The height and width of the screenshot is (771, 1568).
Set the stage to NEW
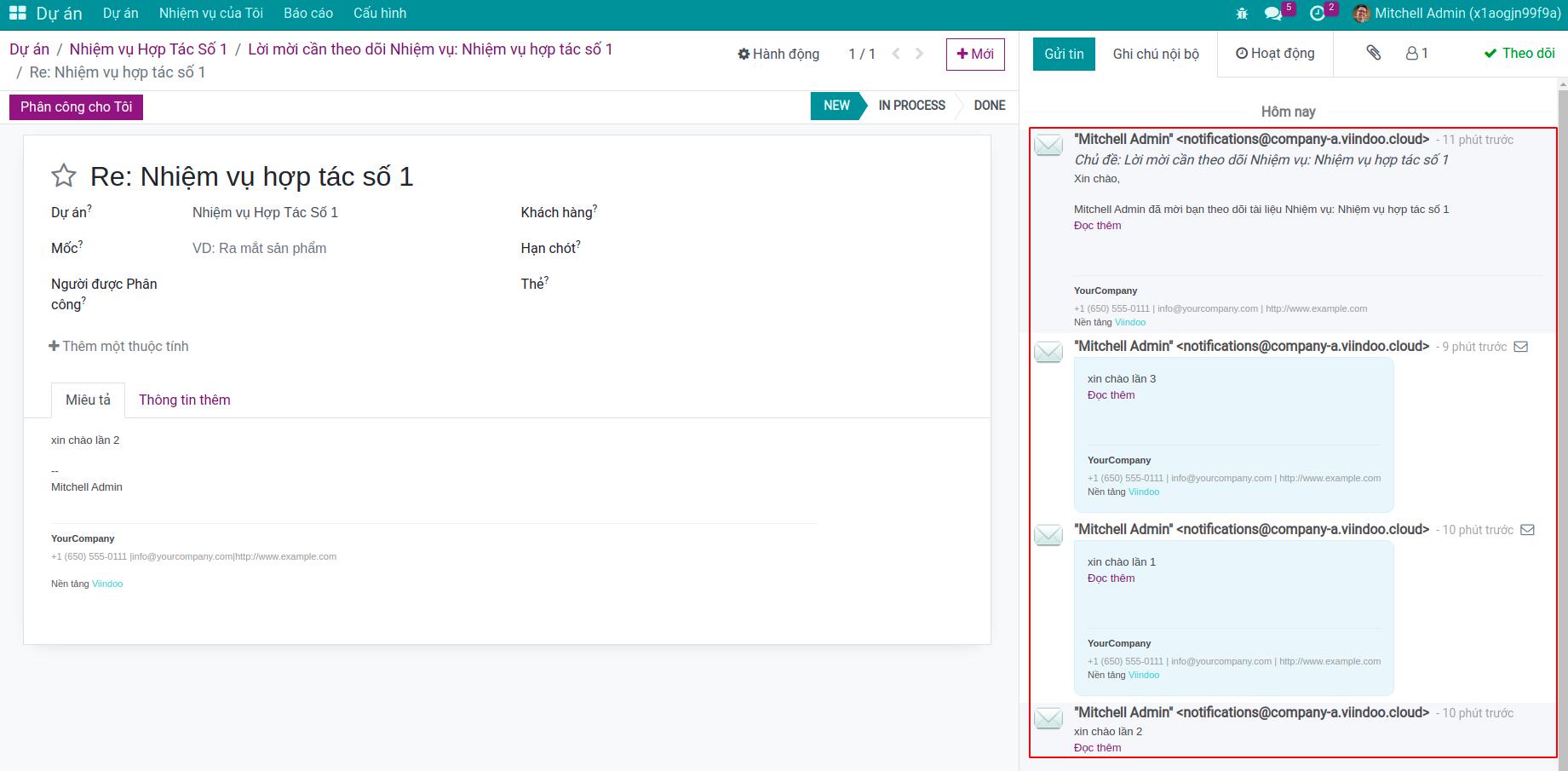click(836, 106)
